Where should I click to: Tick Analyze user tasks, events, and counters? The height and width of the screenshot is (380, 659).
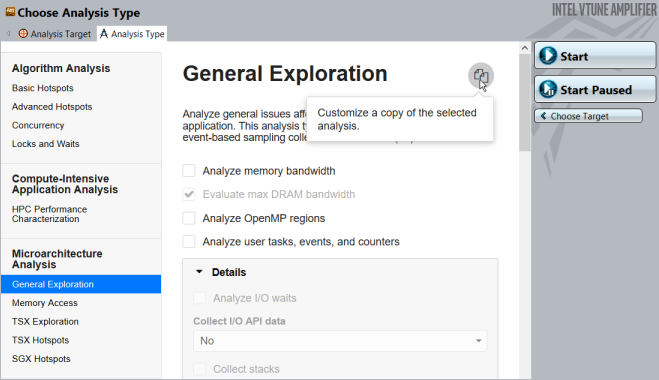tap(189, 242)
